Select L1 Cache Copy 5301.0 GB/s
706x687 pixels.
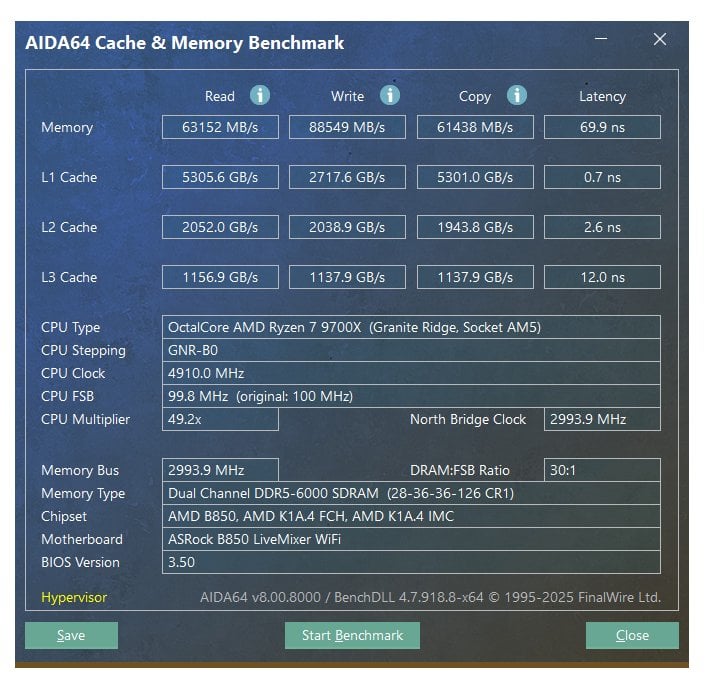475,177
